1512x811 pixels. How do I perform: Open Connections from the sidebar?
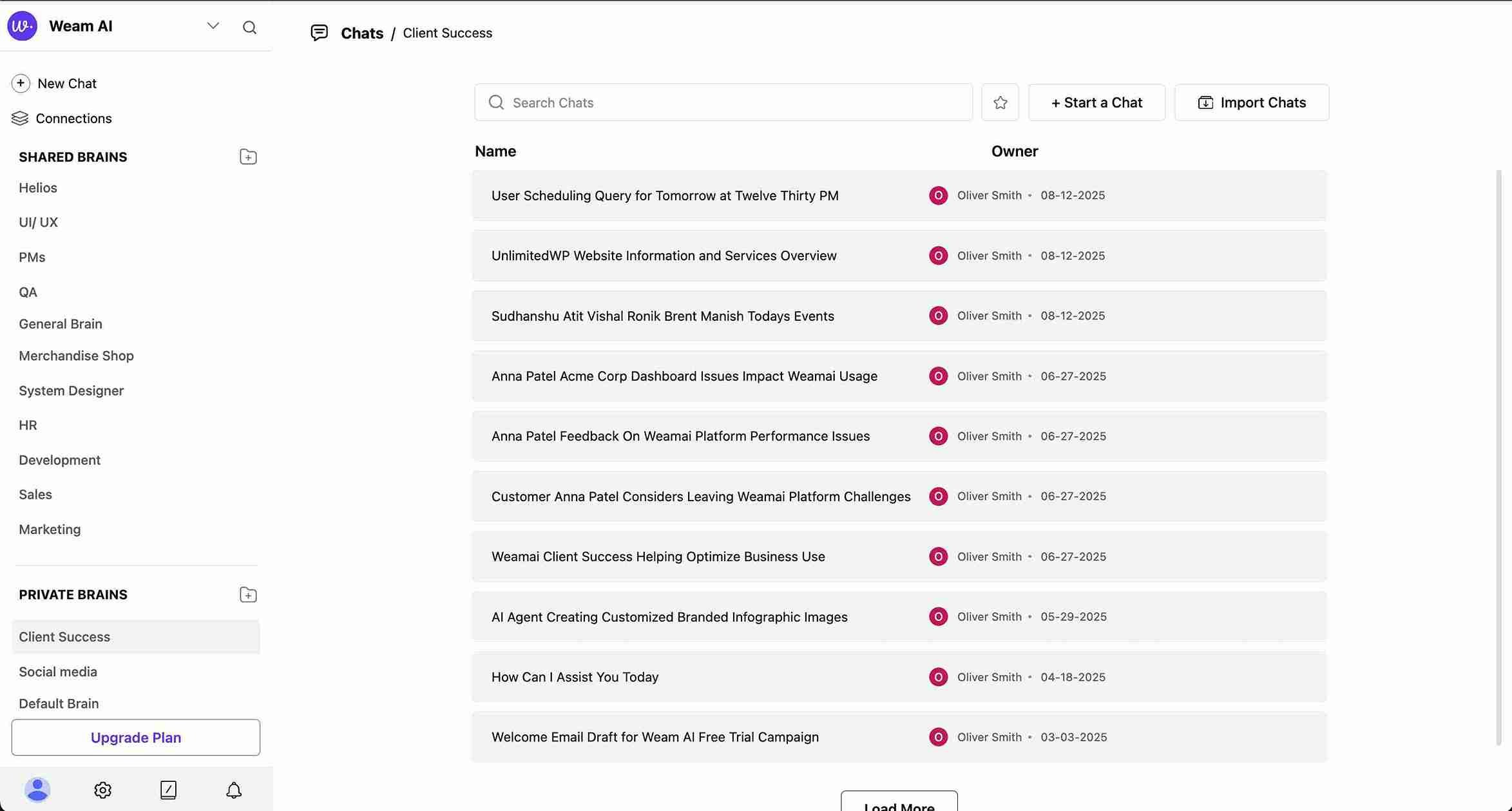point(73,119)
